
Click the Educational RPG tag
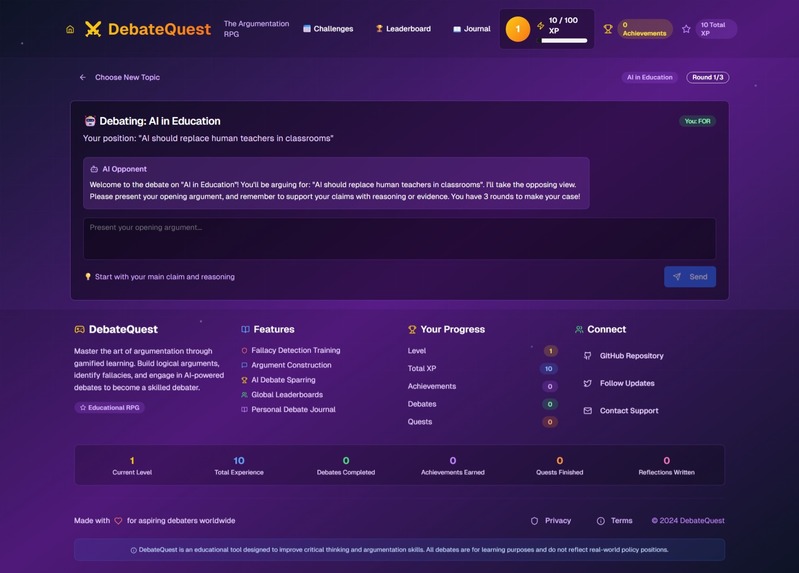pos(110,407)
